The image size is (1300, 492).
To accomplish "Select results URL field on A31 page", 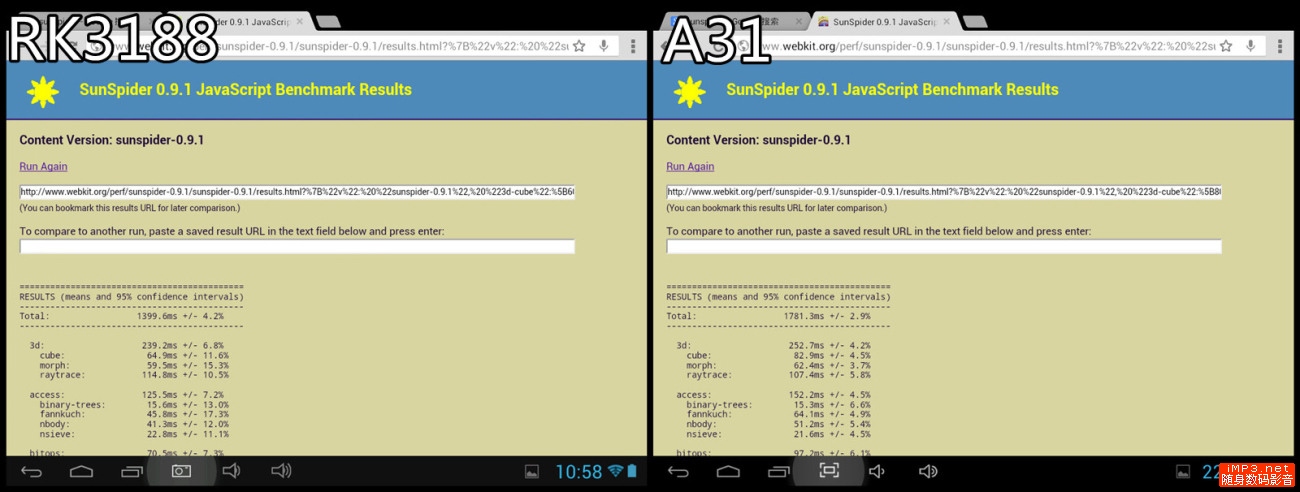I will [x=944, y=192].
